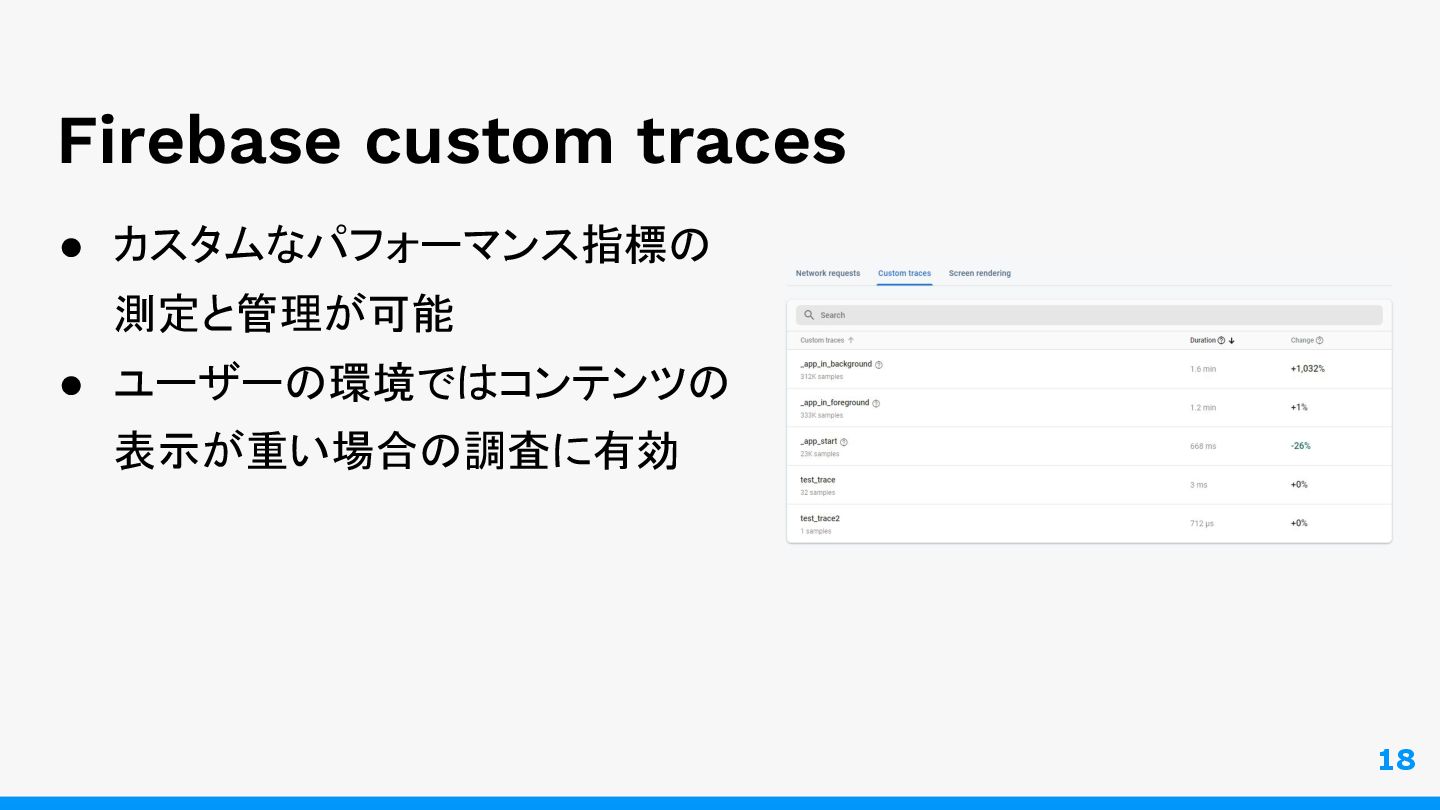Click the 312K samples text
This screenshot has height=810, width=1440.
[822, 377]
